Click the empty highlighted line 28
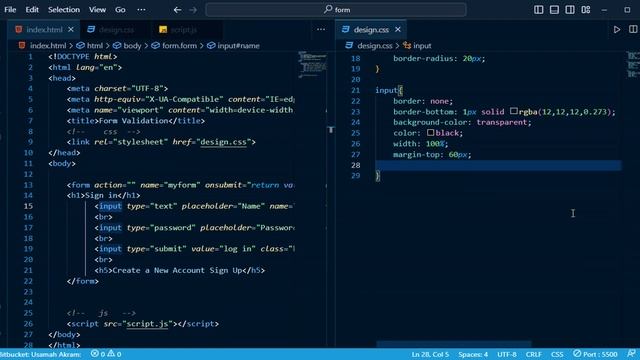This screenshot has width=640, height=360. pyautogui.click(x=498, y=165)
